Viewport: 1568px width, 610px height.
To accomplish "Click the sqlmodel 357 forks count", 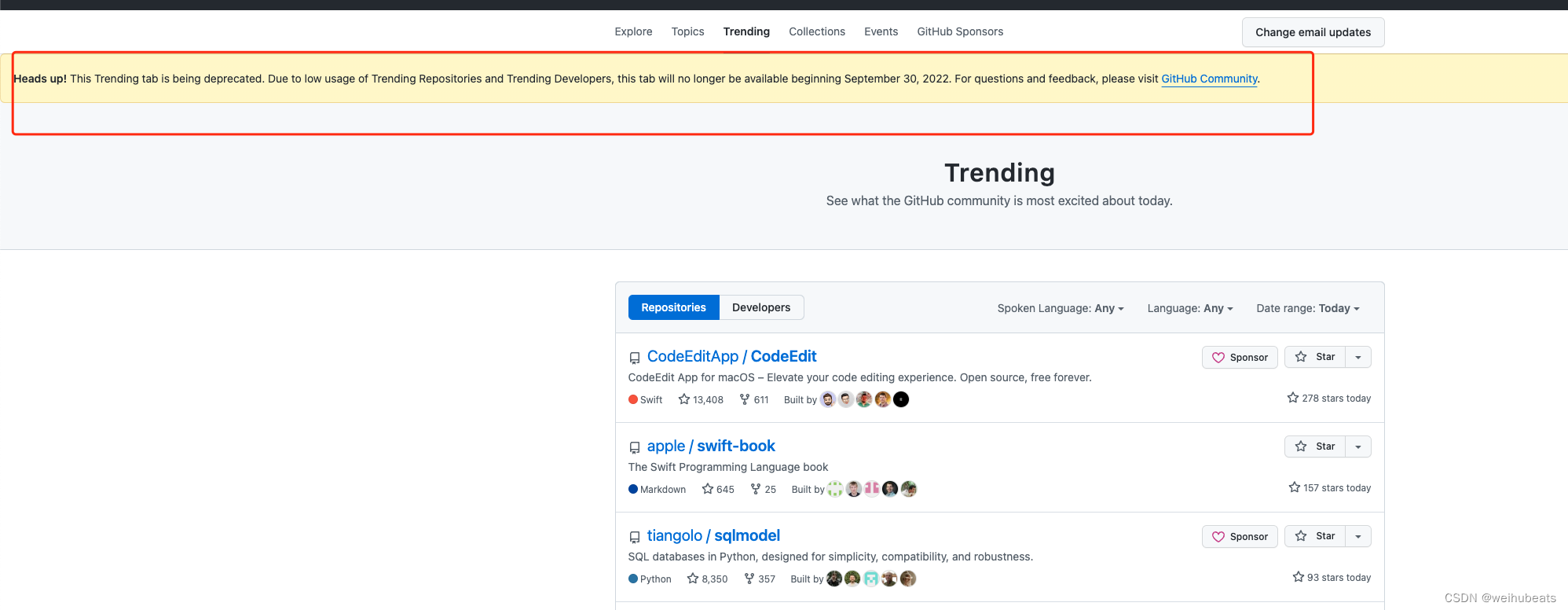I will point(760,579).
